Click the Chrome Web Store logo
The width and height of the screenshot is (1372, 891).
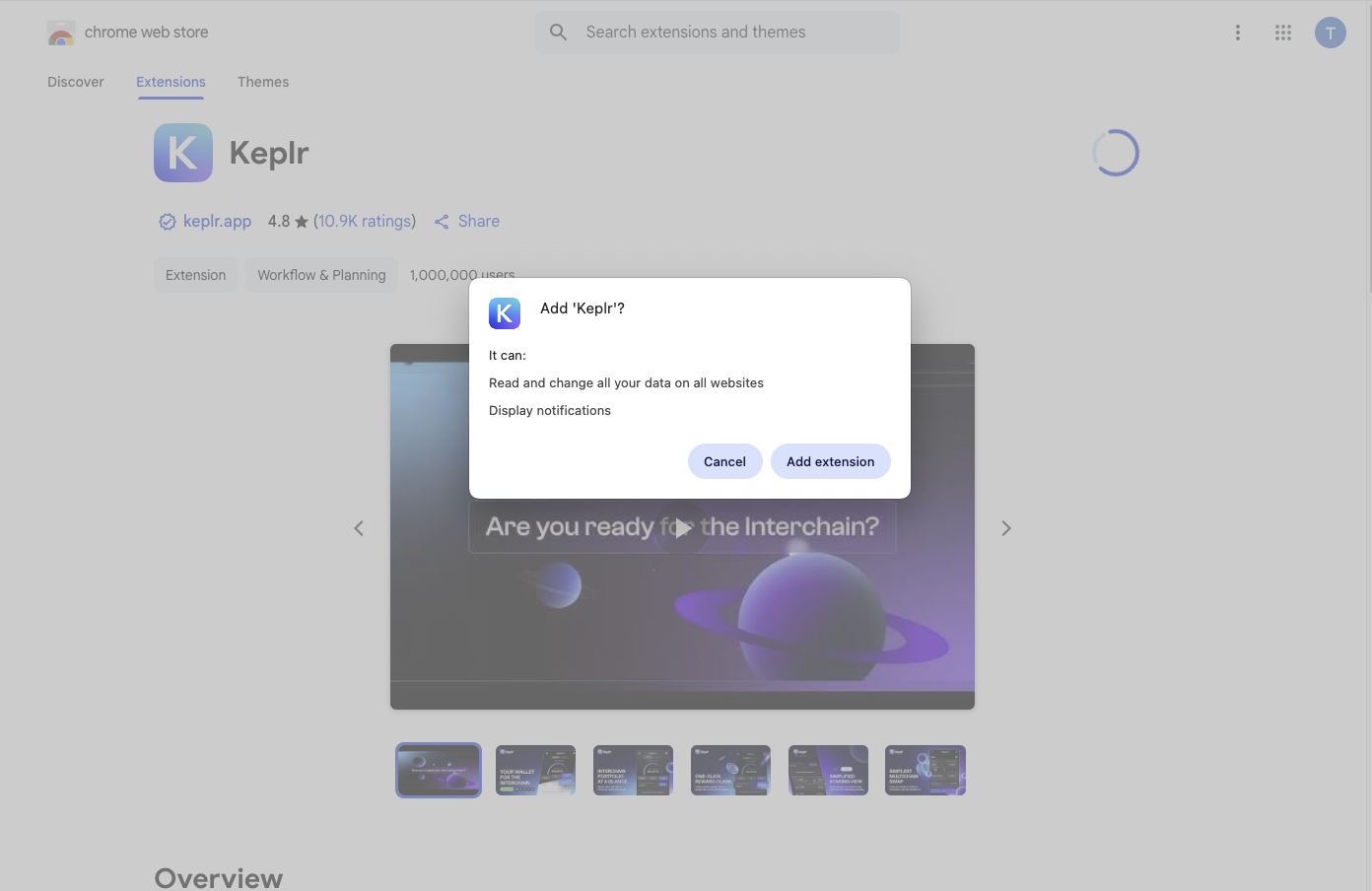click(61, 33)
